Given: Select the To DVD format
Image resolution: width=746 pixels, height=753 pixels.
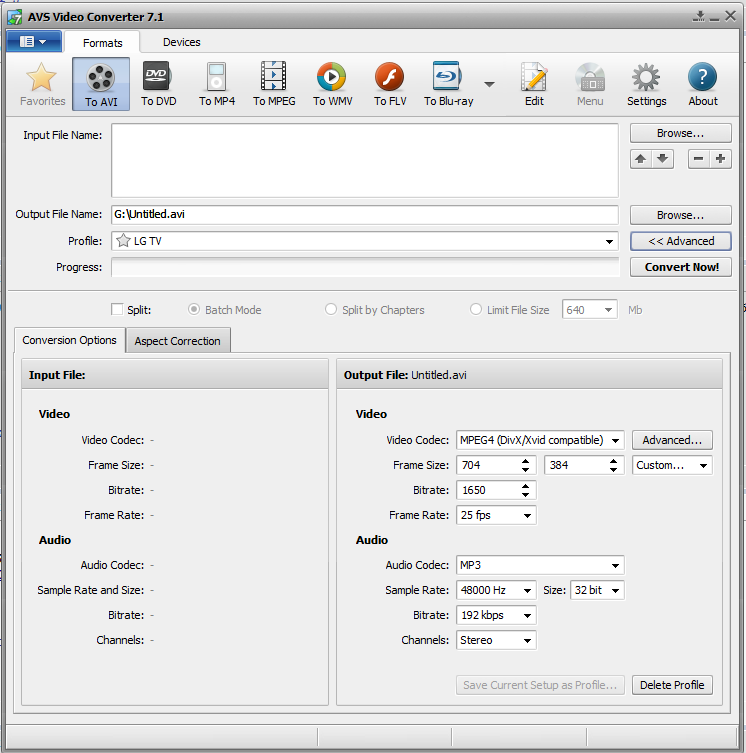Looking at the screenshot, I should (x=159, y=84).
